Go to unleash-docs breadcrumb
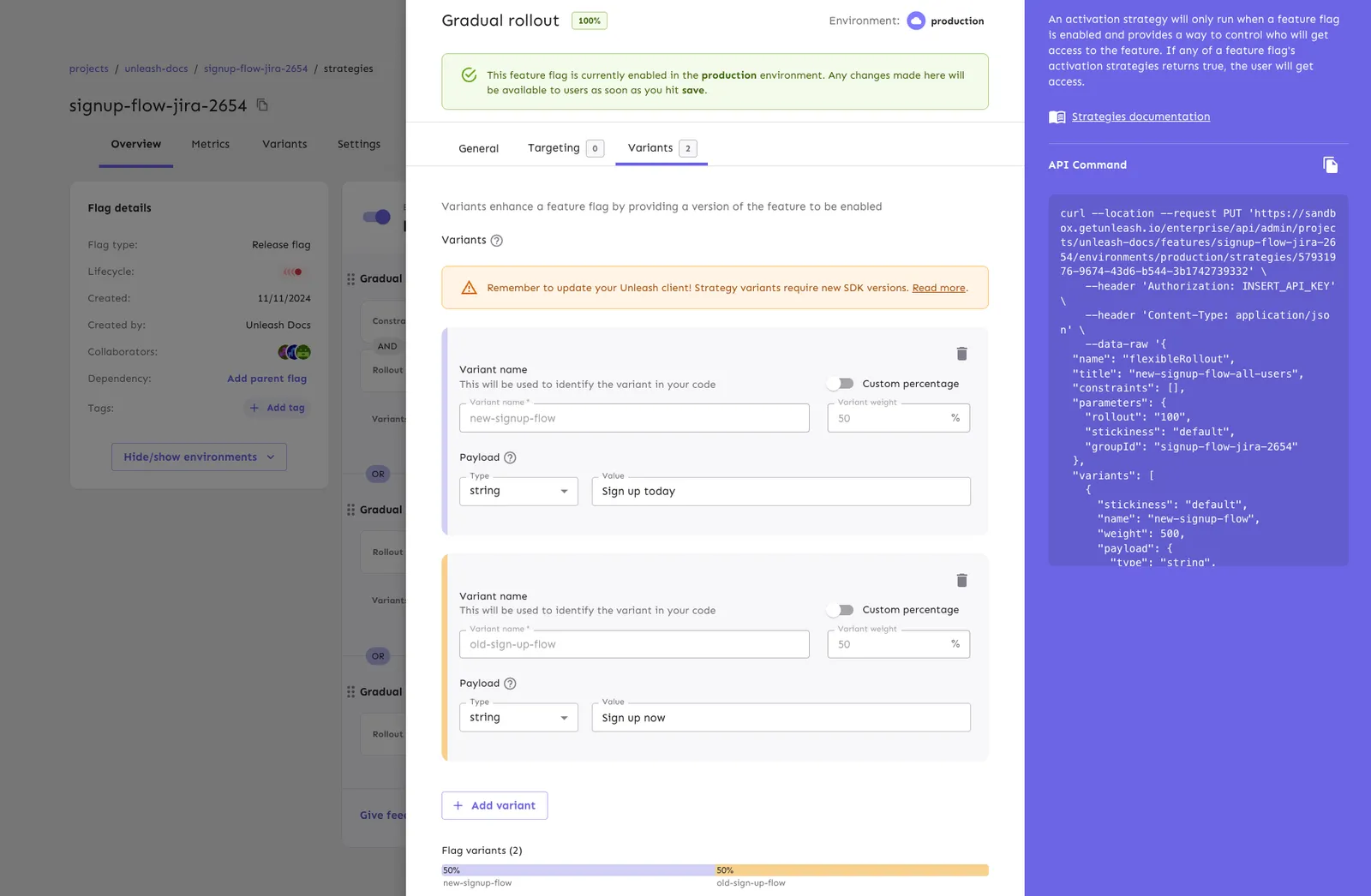The height and width of the screenshot is (896, 1371). coord(156,69)
